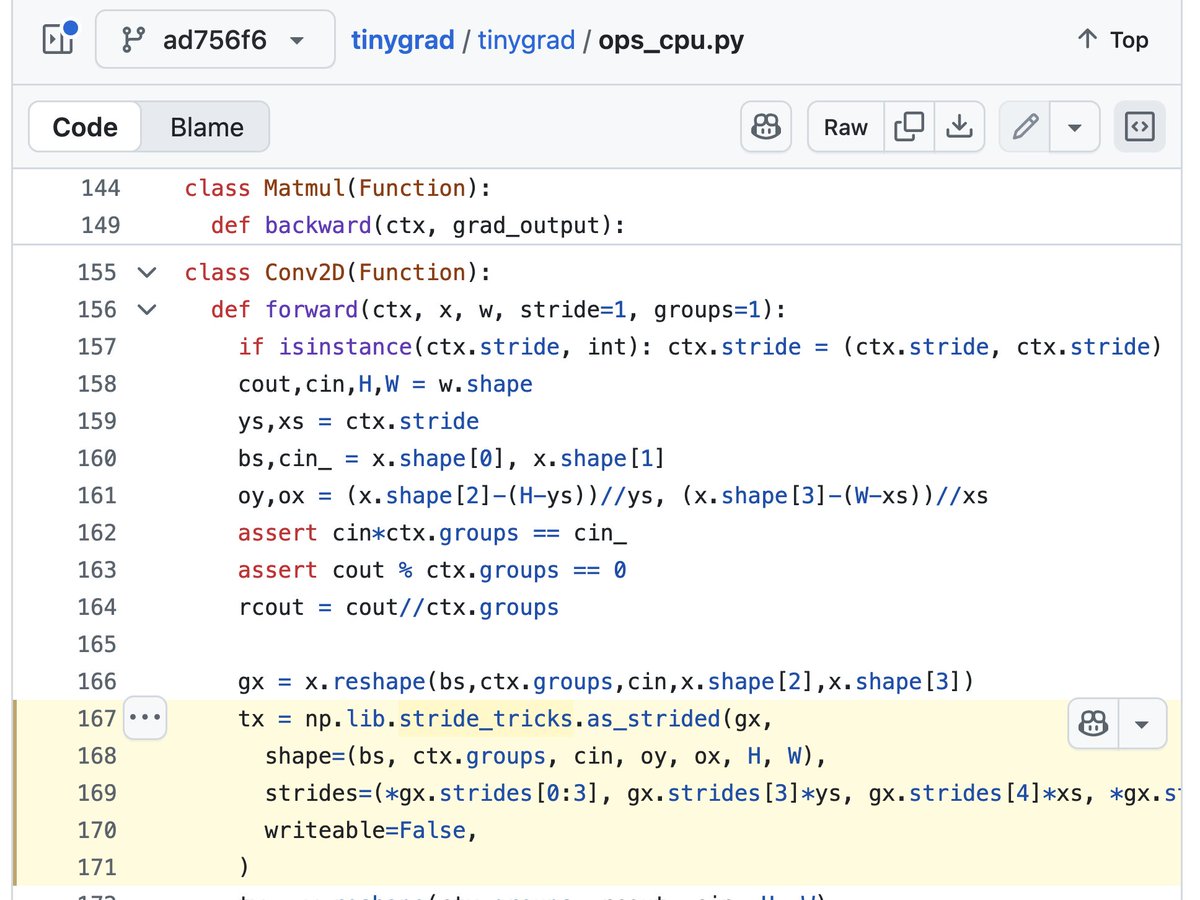Jump to Top of the file
This screenshot has width=1200, height=900.
click(1112, 40)
